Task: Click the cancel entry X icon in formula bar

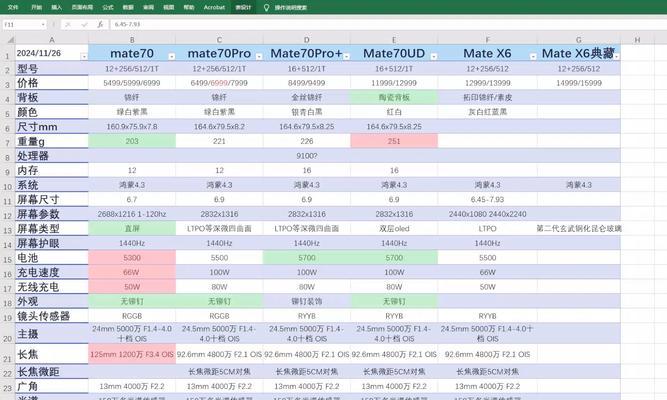Action: (68, 25)
